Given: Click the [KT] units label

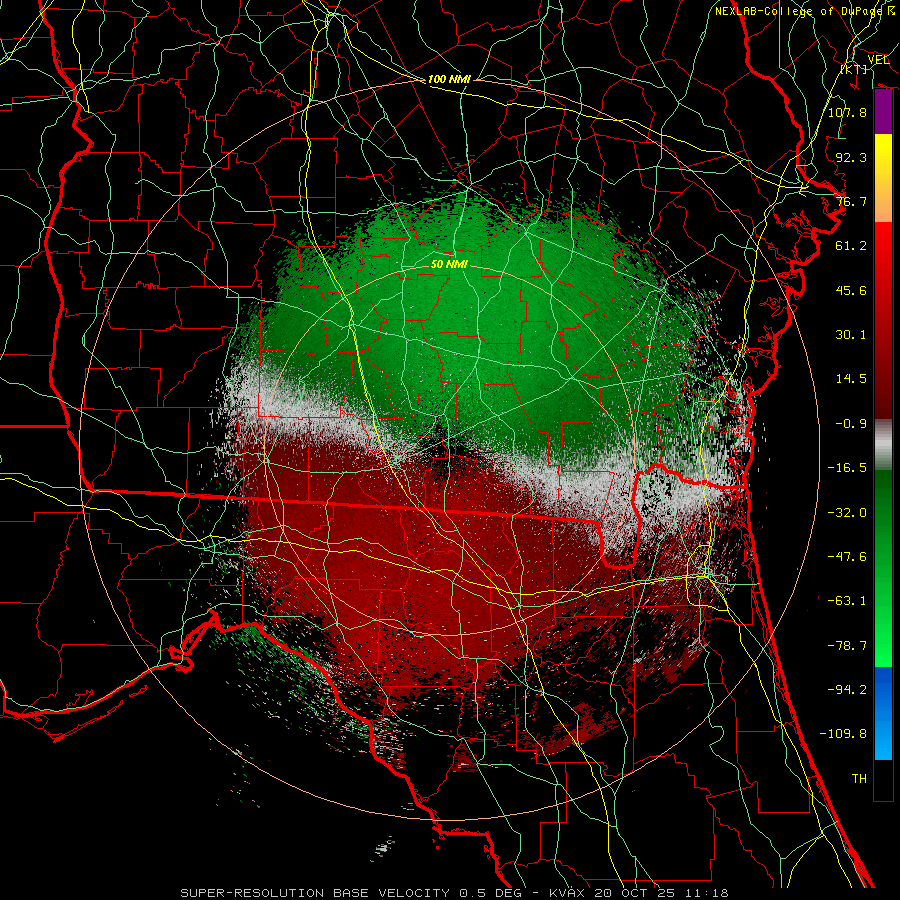Looking at the screenshot, I should coord(854,69).
